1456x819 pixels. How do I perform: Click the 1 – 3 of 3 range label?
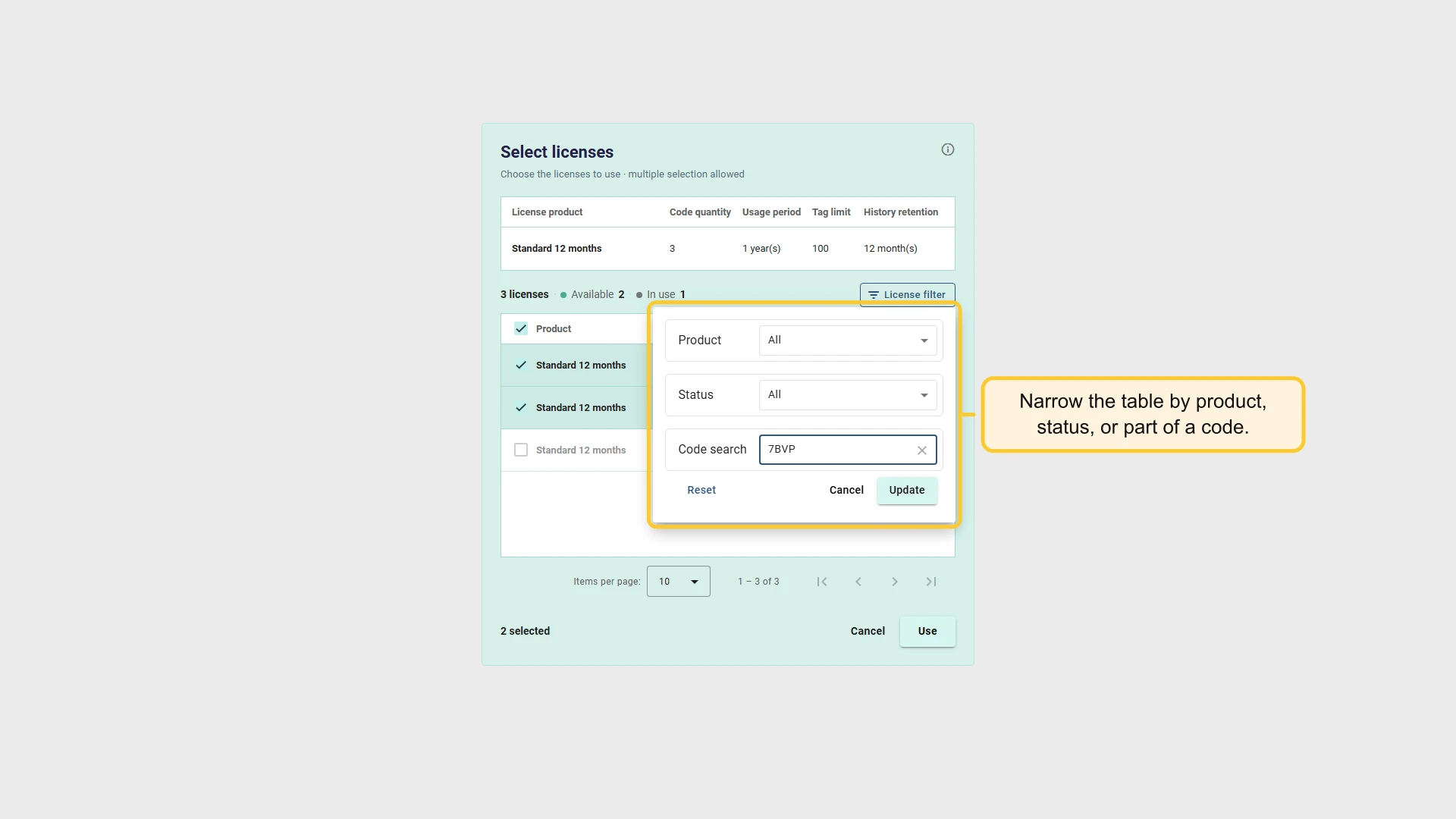[x=758, y=582]
